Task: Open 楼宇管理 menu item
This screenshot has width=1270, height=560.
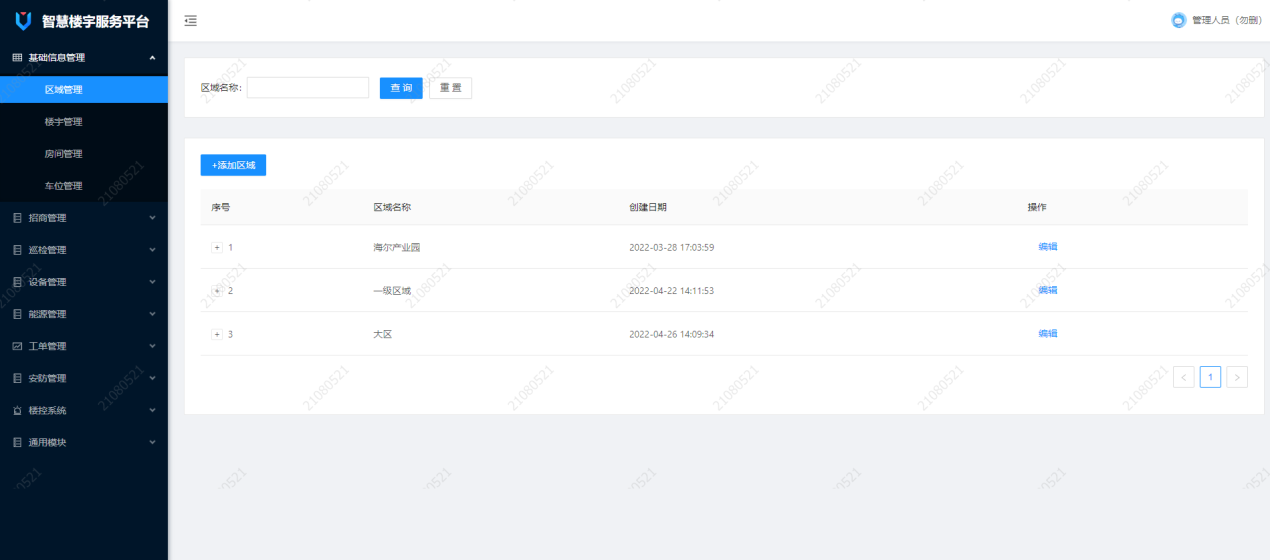Action: tap(63, 122)
